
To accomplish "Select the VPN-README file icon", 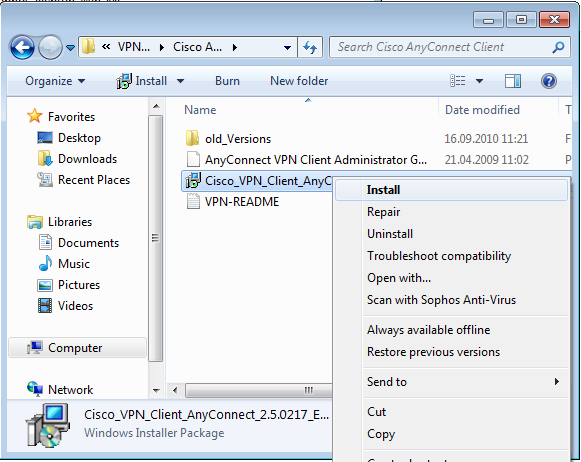I will tap(193, 201).
